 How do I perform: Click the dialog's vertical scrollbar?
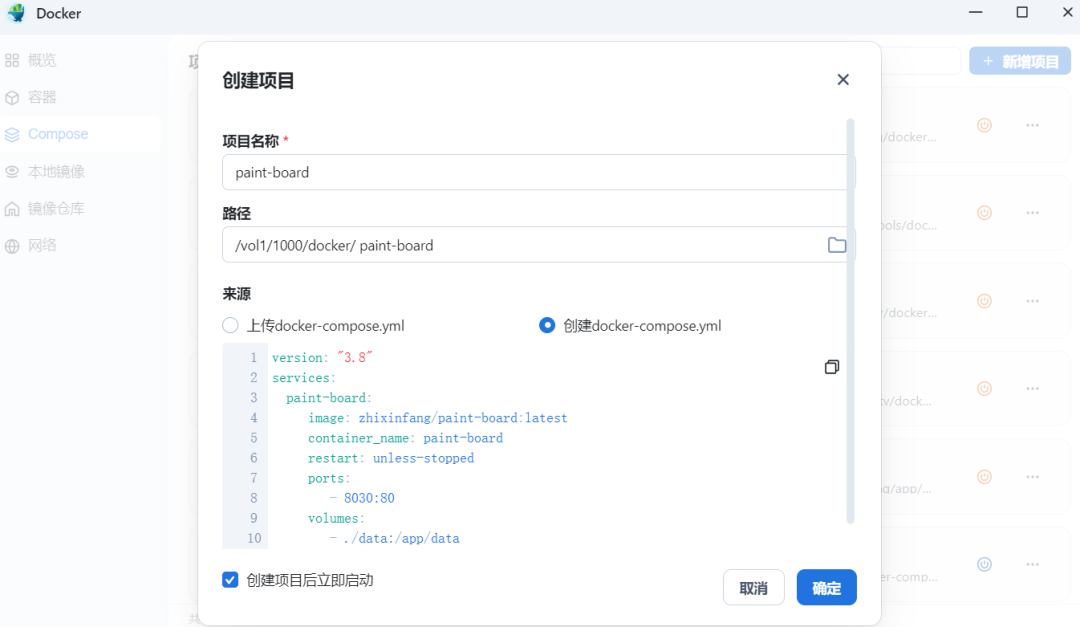coord(851,320)
